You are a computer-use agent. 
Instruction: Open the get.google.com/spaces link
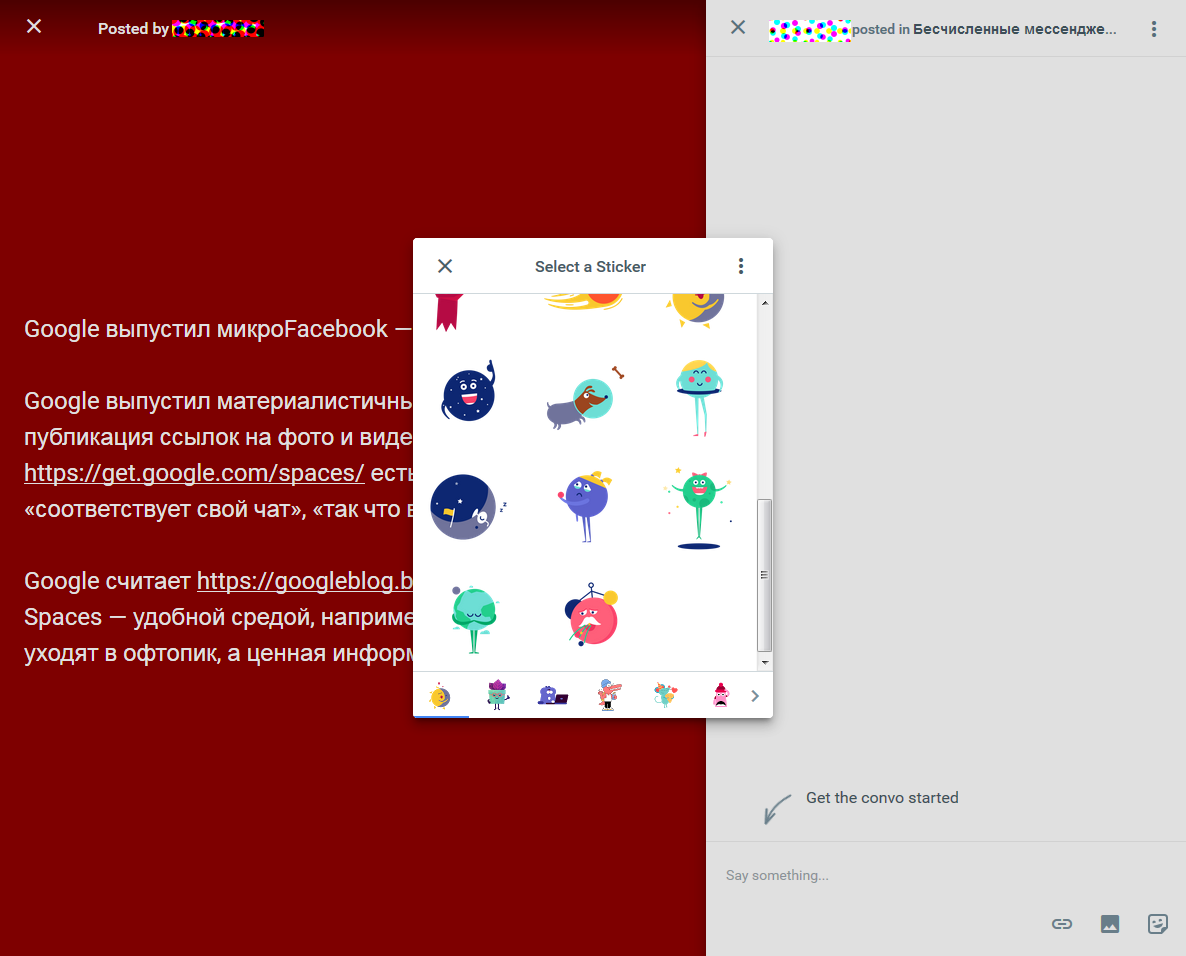coord(193,472)
